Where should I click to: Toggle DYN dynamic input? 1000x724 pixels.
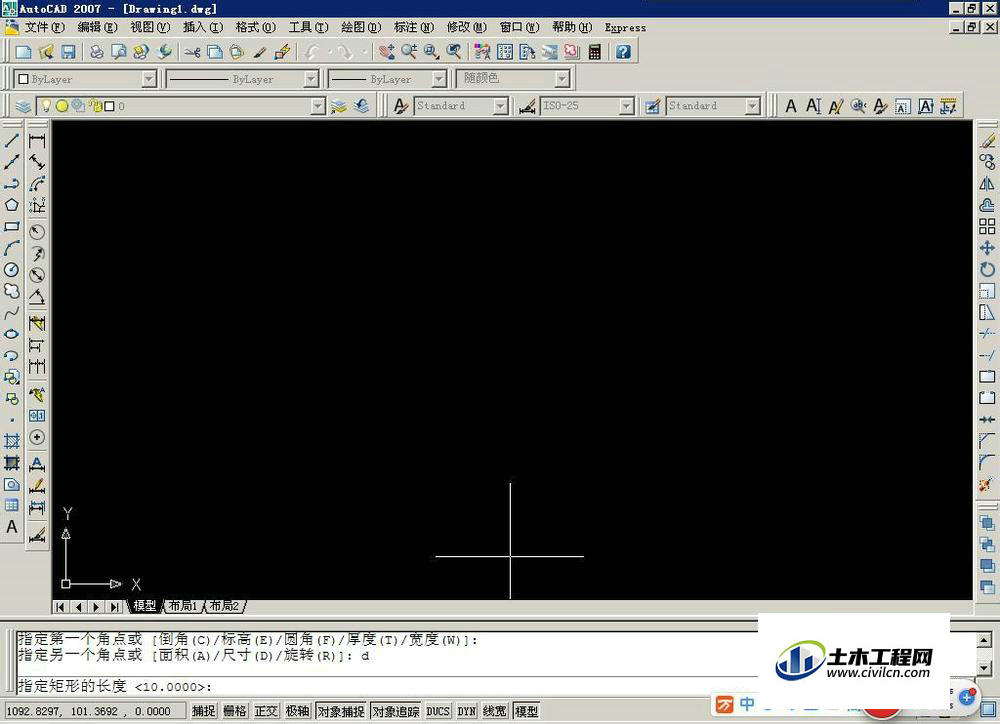467,711
